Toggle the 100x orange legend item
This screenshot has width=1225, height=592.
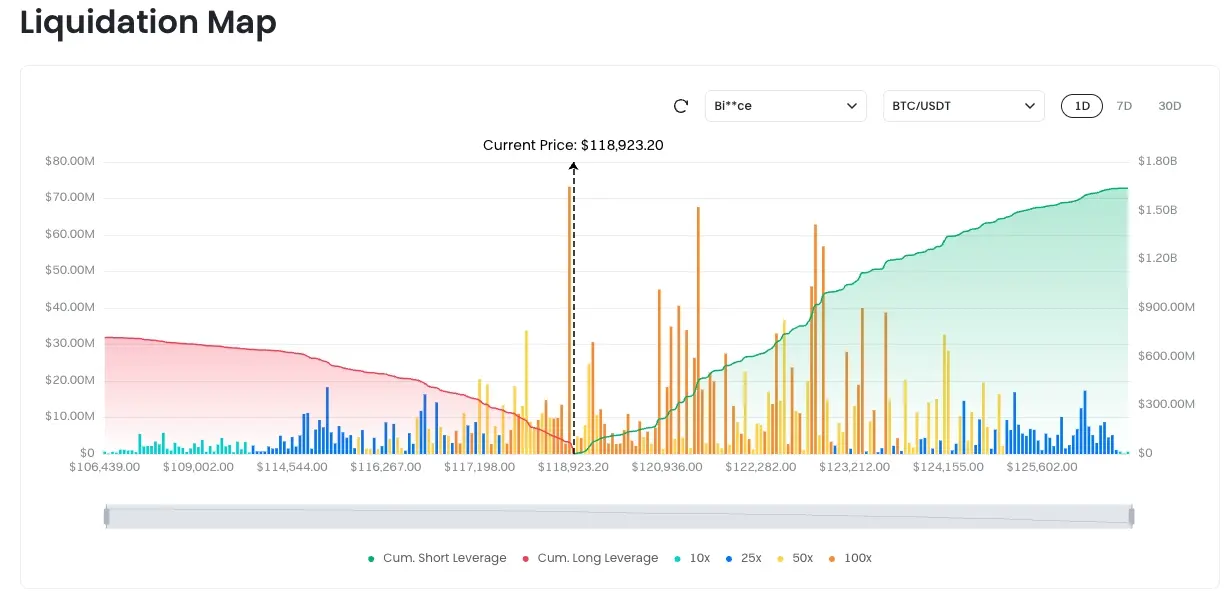pyautogui.click(x=849, y=558)
